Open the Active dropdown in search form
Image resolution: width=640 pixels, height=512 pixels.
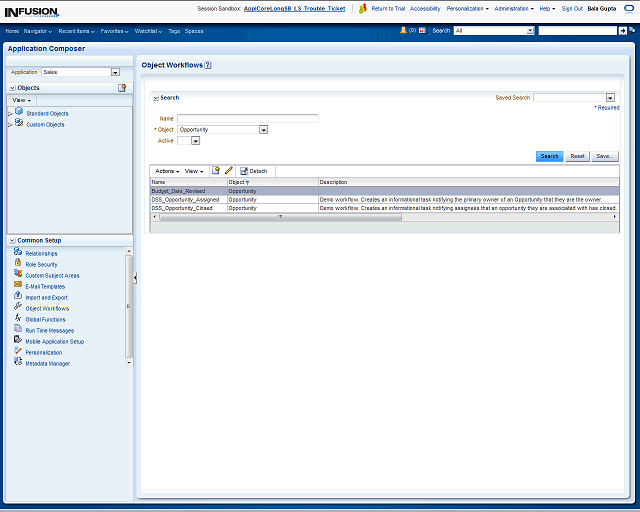tap(195, 141)
